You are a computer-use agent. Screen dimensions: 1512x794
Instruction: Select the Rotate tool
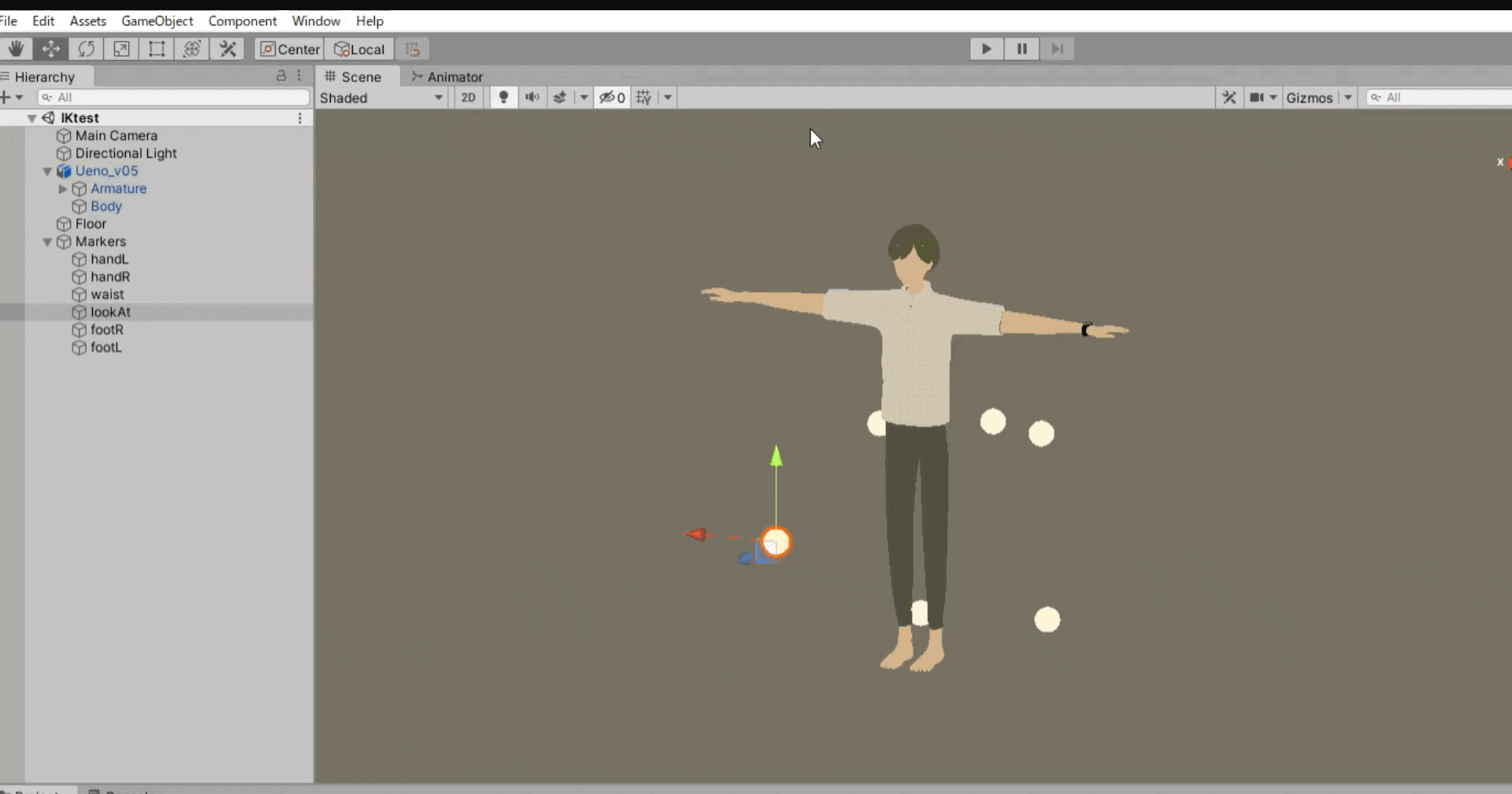coord(86,49)
